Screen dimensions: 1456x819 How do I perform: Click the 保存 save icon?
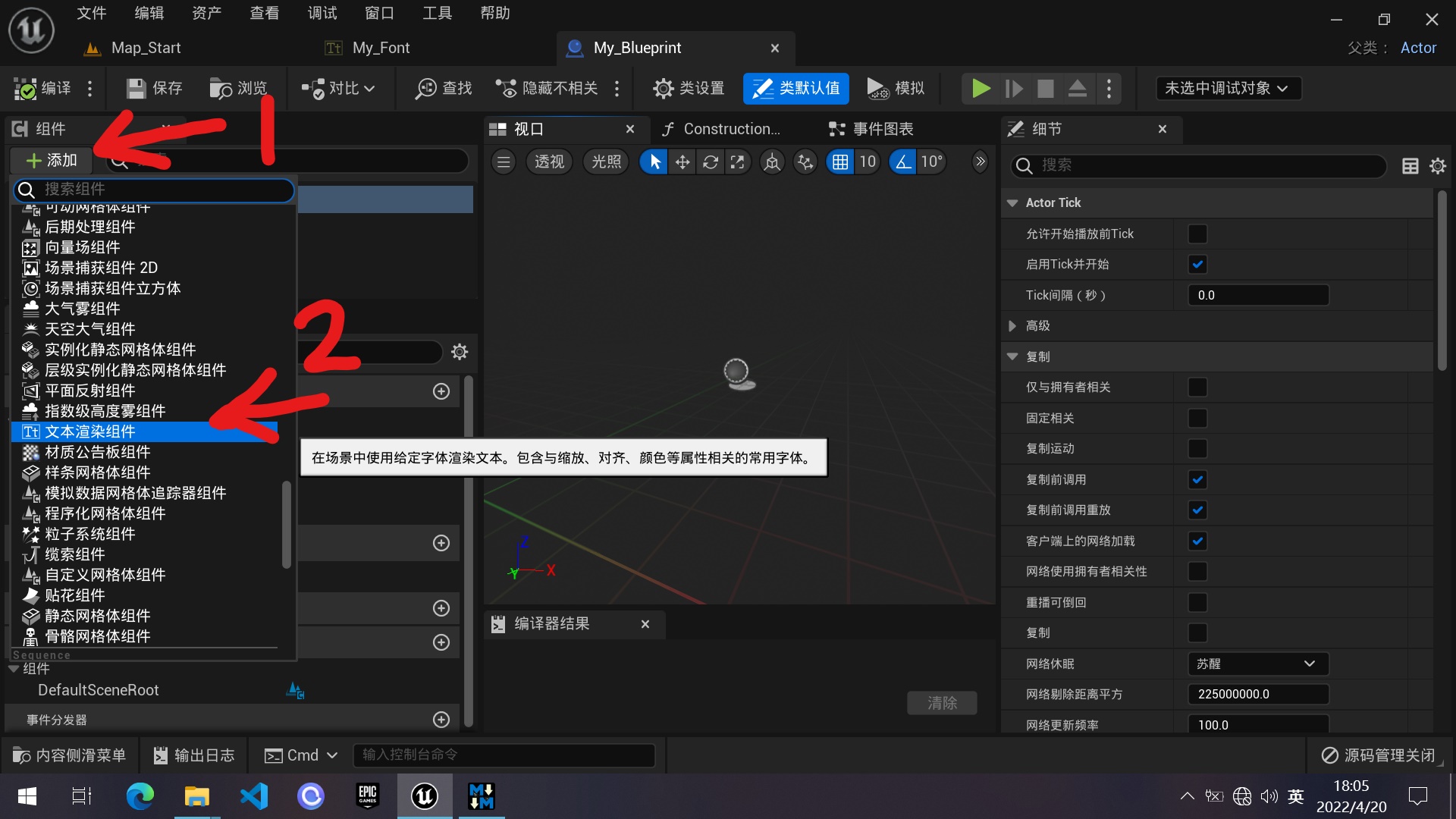[136, 88]
